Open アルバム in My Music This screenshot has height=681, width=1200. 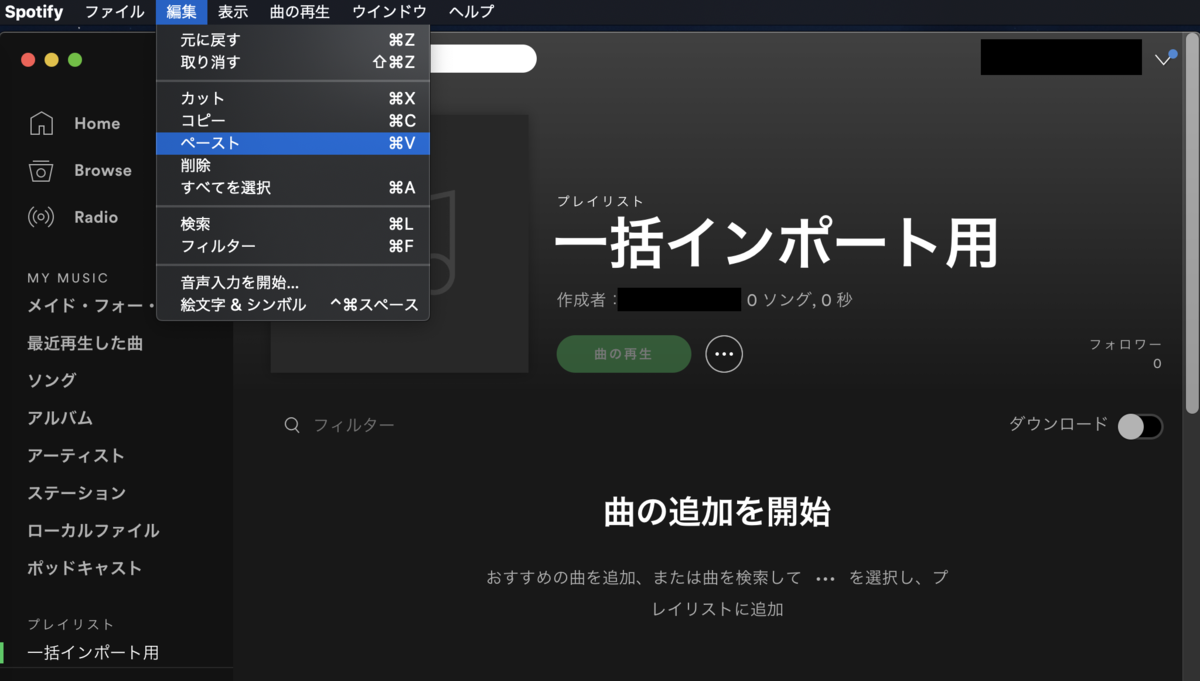tap(60, 418)
